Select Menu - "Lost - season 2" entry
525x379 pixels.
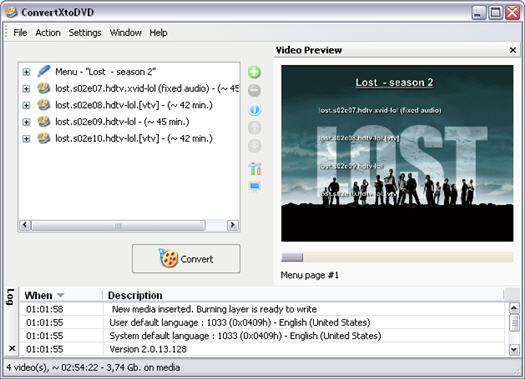pos(105,72)
